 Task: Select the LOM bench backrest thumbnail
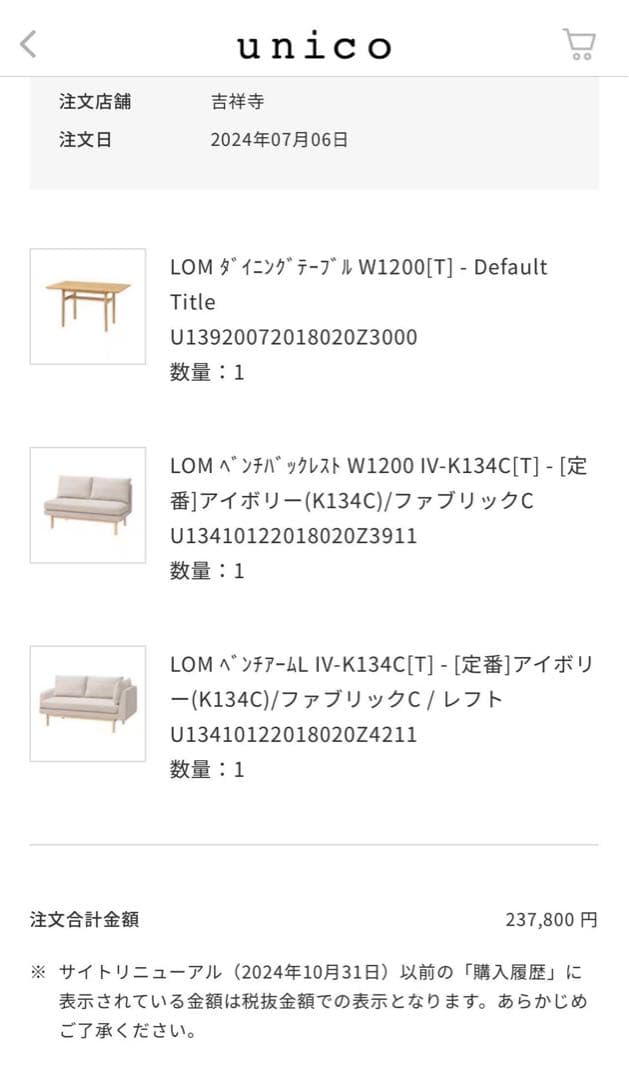[x=87, y=505]
